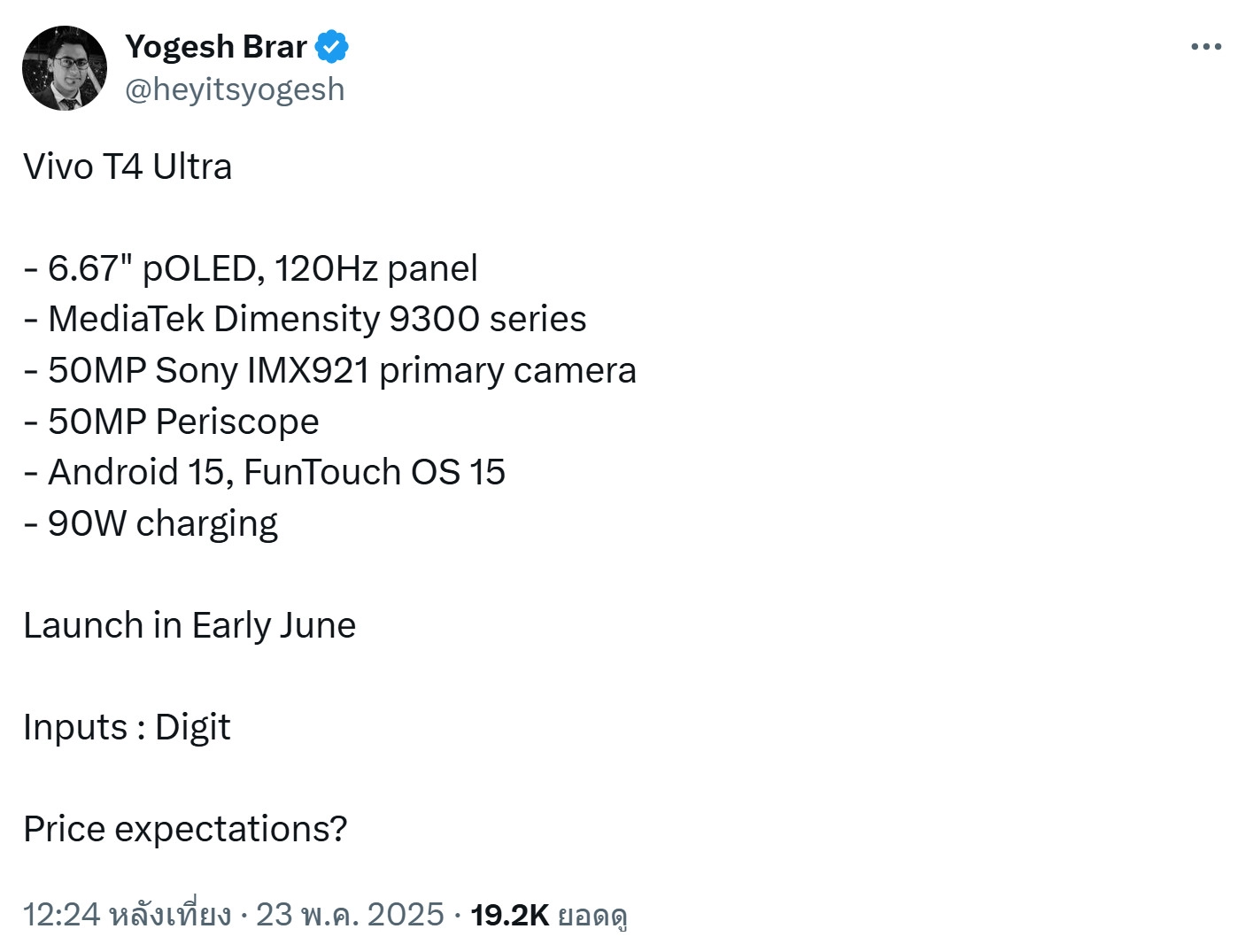Click the Vivo T4 Ultra title line
This screenshot has width=1253, height=952.
point(128,166)
